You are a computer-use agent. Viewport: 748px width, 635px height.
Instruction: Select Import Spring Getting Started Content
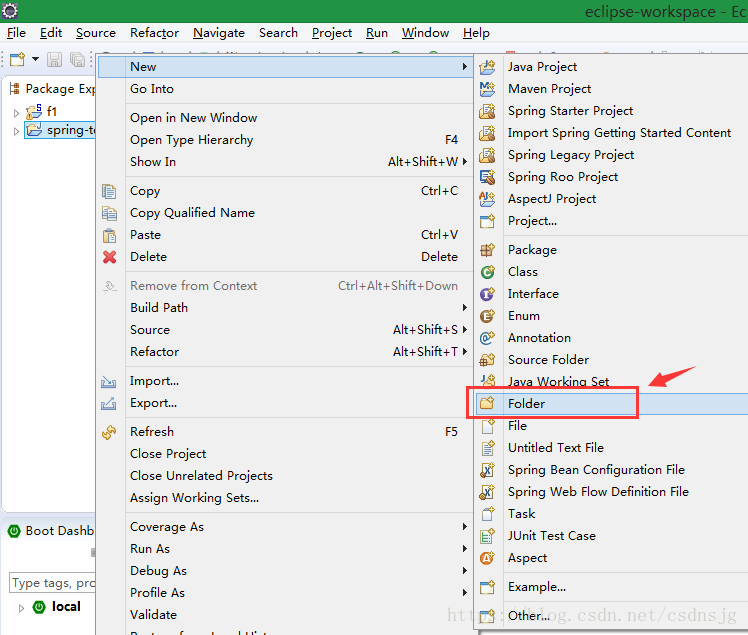612,133
